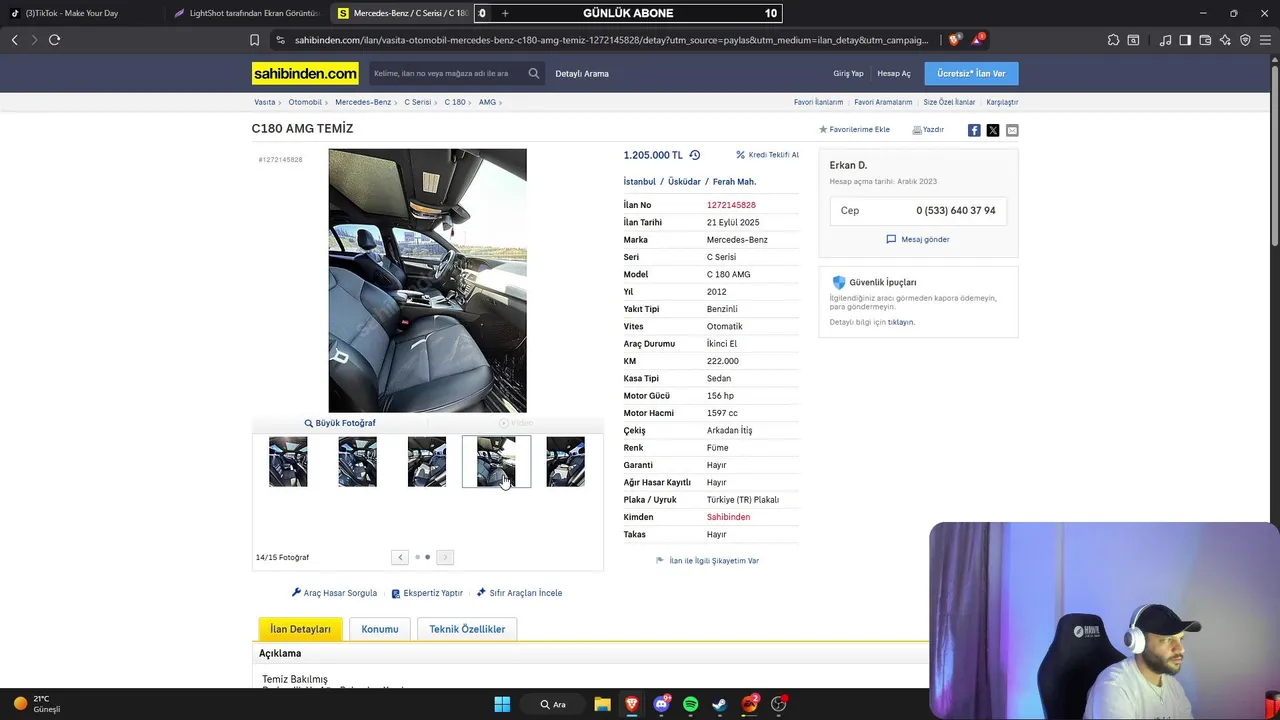1280x720 pixels.
Task: Click the sahibinden.com logo
Action: click(305, 74)
